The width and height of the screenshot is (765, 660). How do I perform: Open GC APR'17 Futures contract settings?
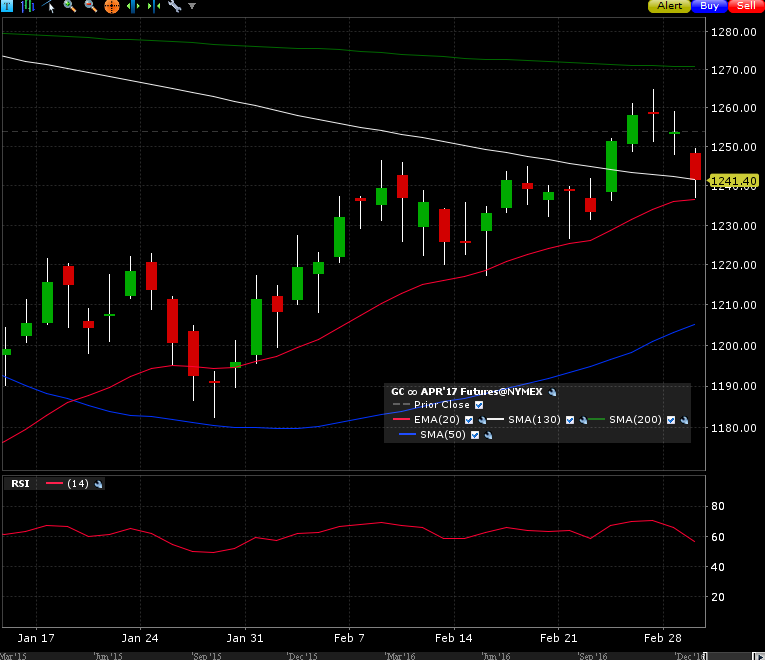[552, 392]
